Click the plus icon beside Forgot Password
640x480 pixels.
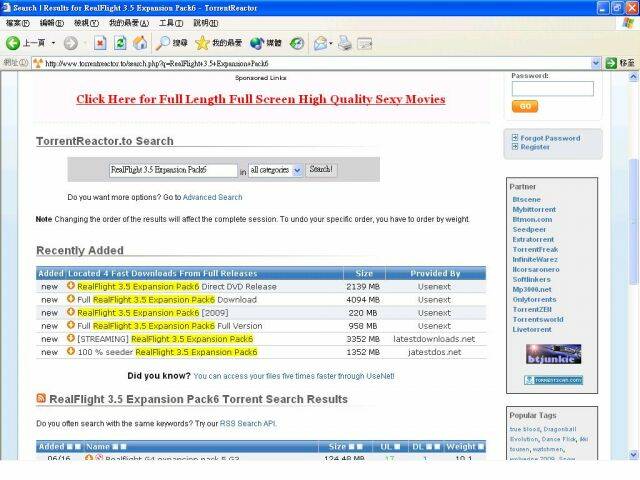515,138
